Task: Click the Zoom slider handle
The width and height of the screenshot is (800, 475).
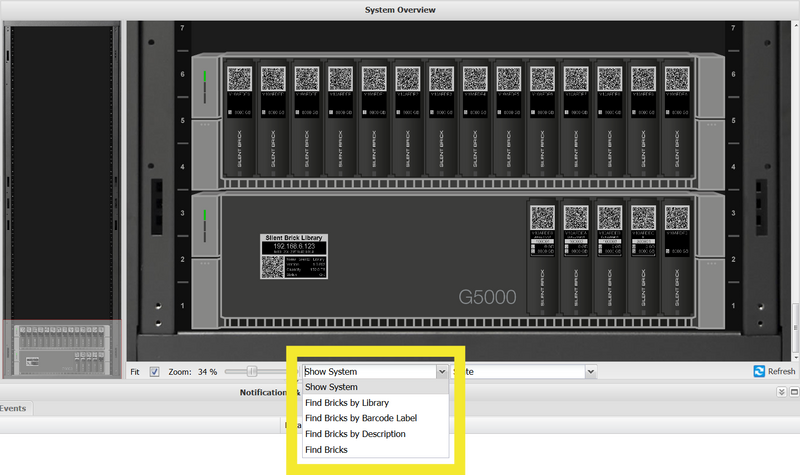Action: tap(251, 371)
